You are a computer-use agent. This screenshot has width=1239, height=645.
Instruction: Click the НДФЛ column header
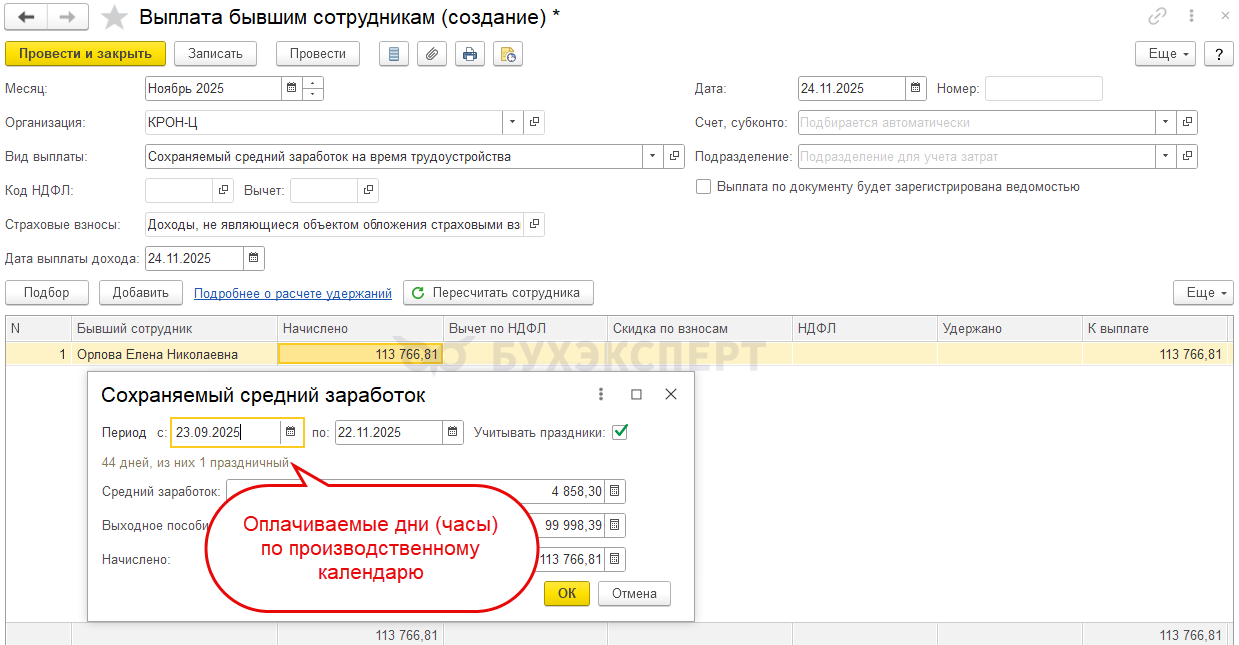[x=864, y=328]
